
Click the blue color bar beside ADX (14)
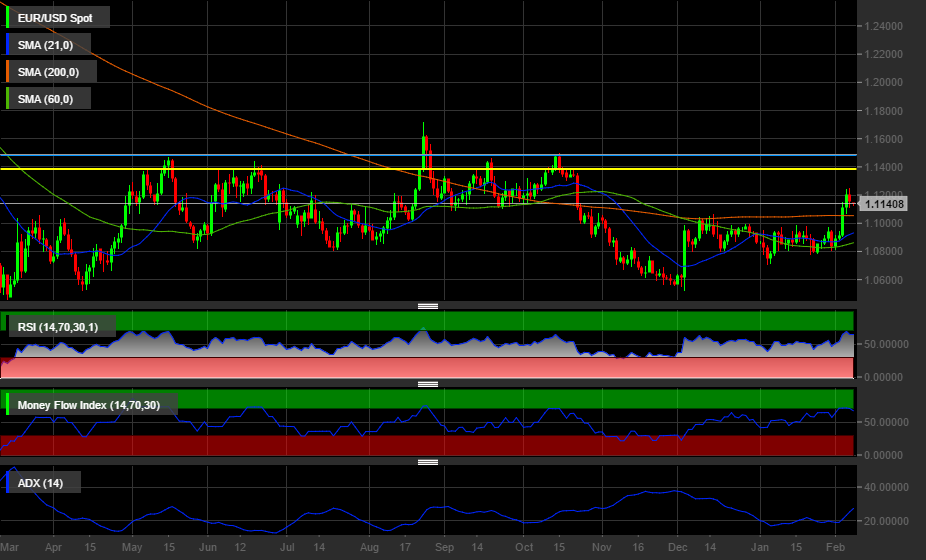[9, 483]
